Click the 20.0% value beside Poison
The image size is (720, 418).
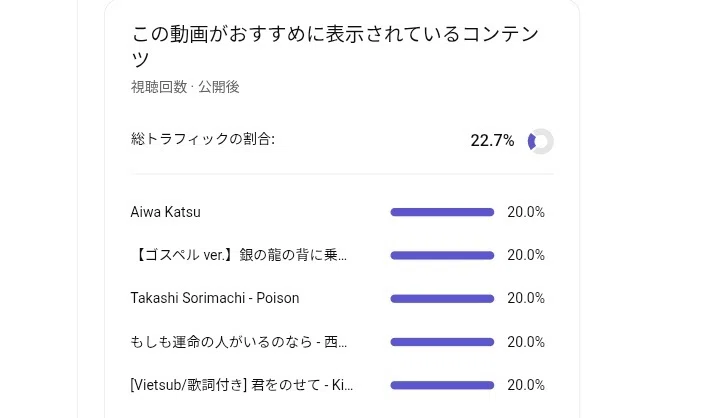click(526, 298)
